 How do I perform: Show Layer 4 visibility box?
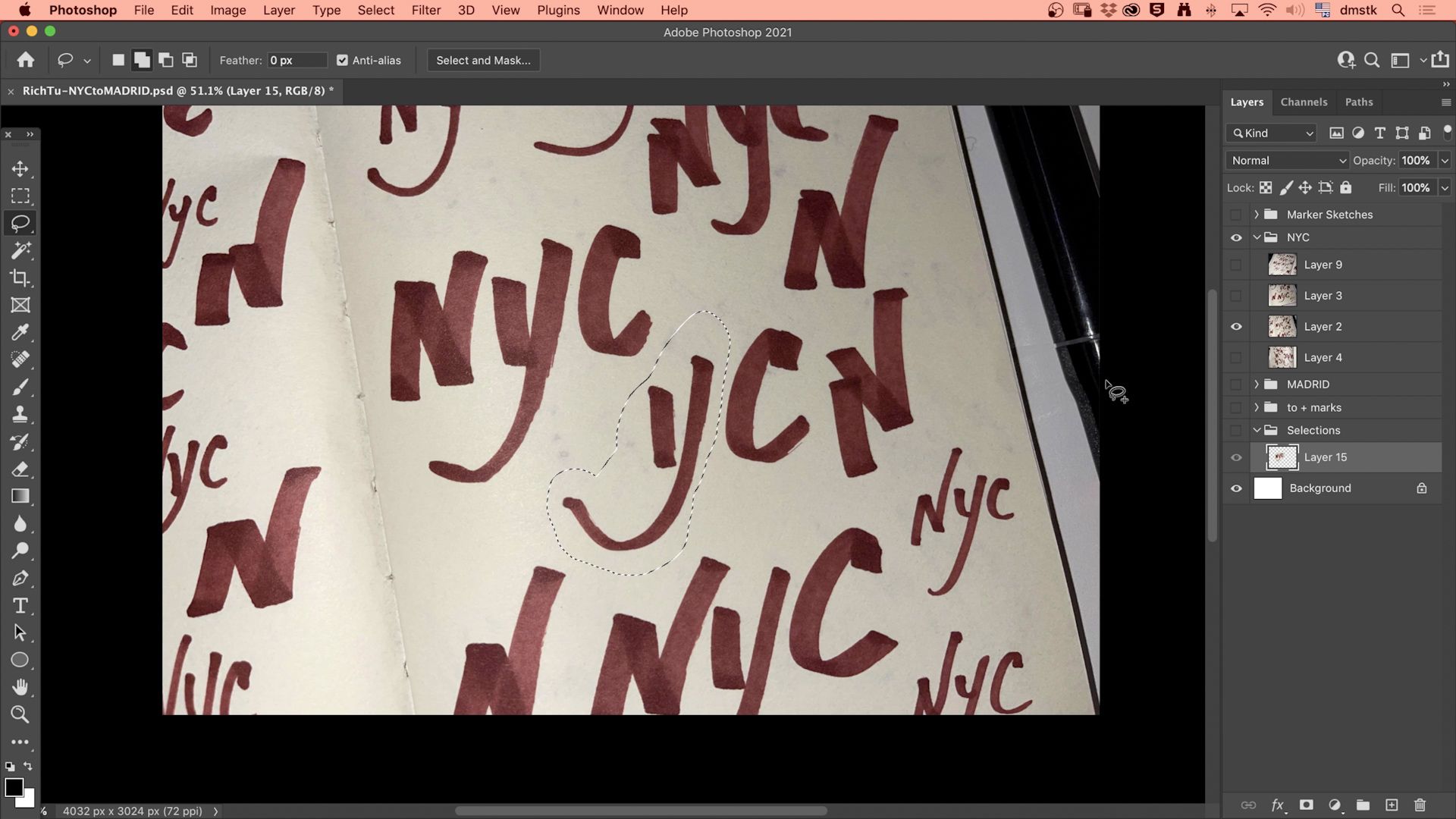click(1236, 357)
